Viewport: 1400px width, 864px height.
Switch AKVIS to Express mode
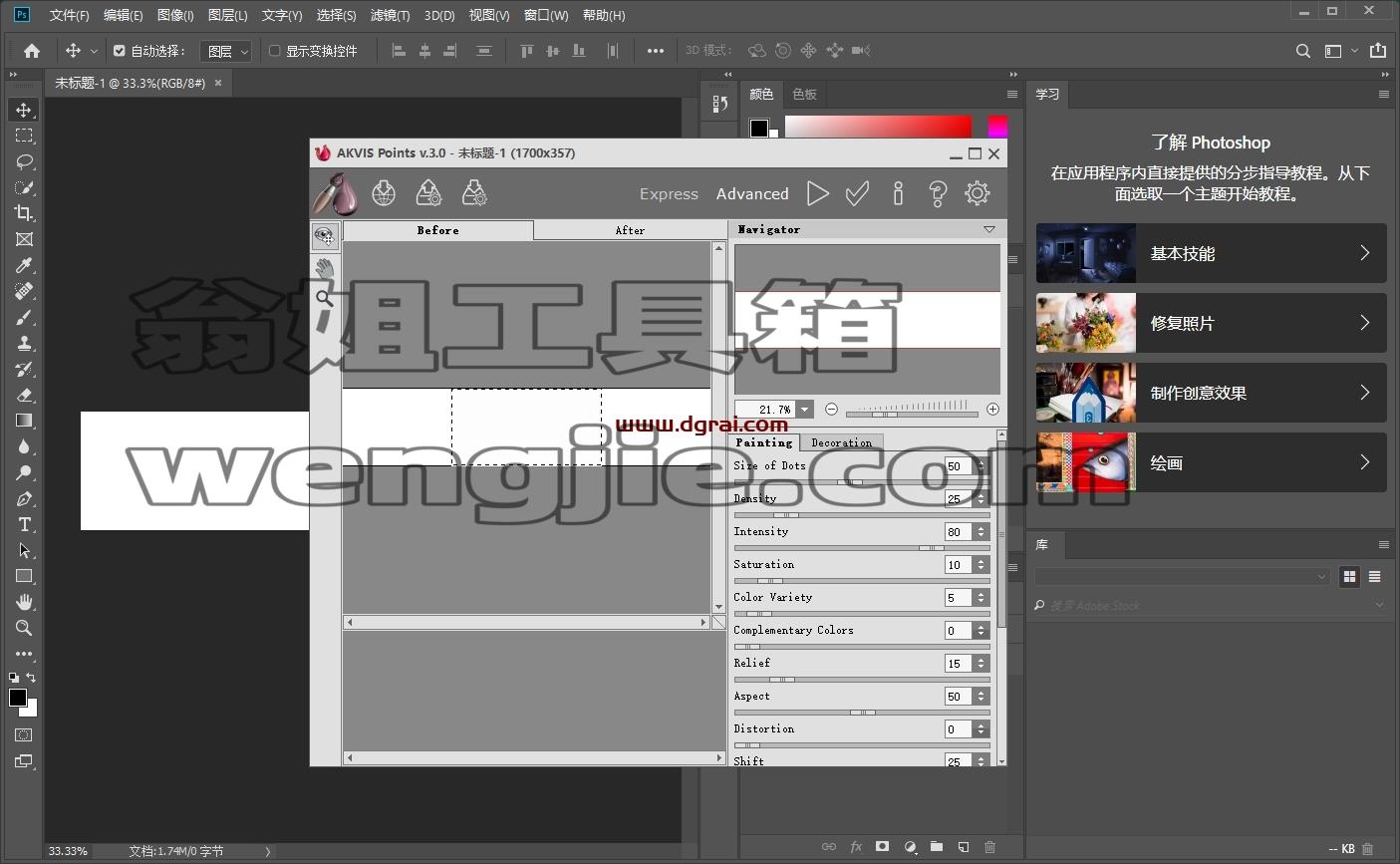coord(669,193)
